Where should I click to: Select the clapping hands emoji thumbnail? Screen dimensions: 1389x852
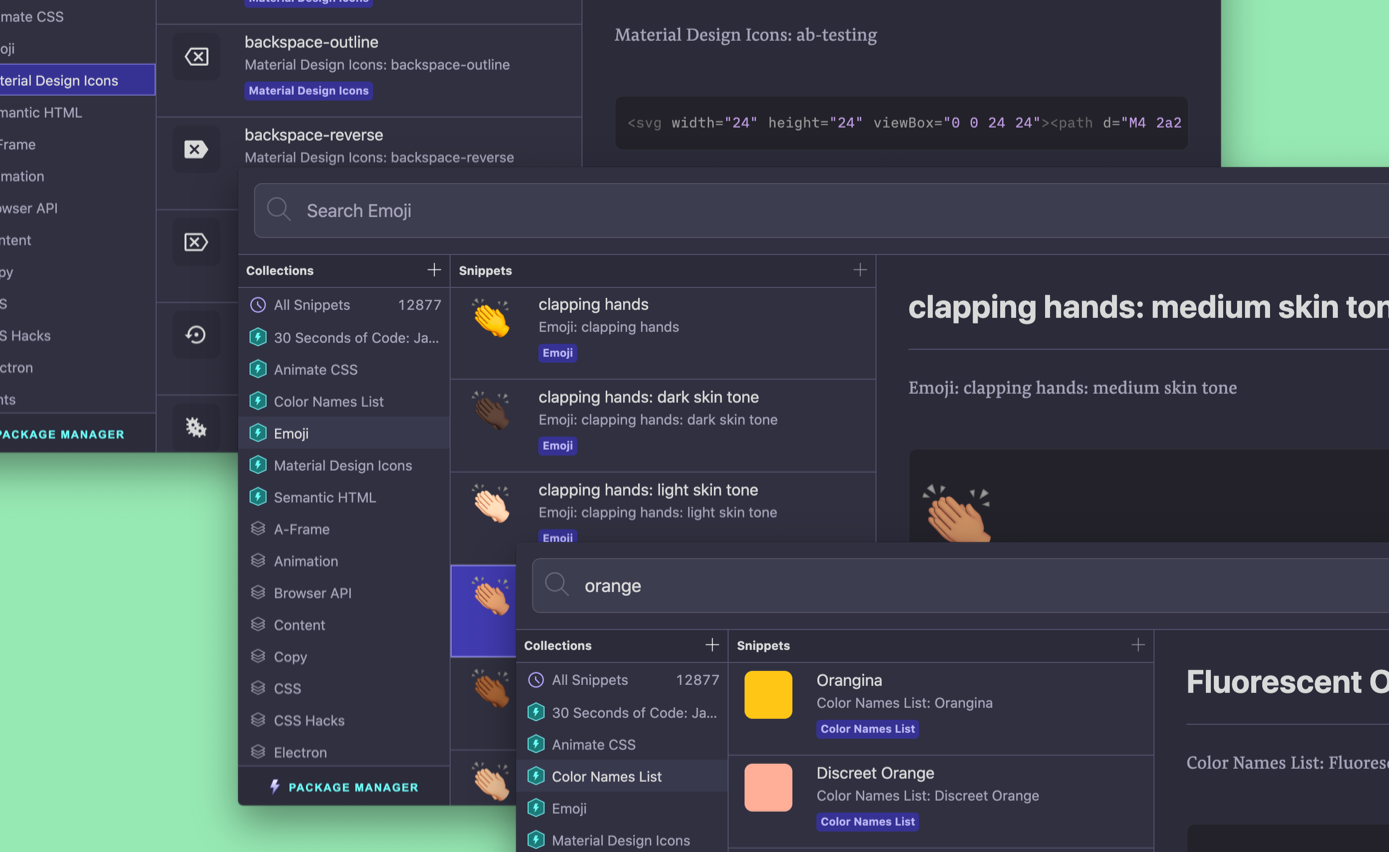click(x=491, y=319)
